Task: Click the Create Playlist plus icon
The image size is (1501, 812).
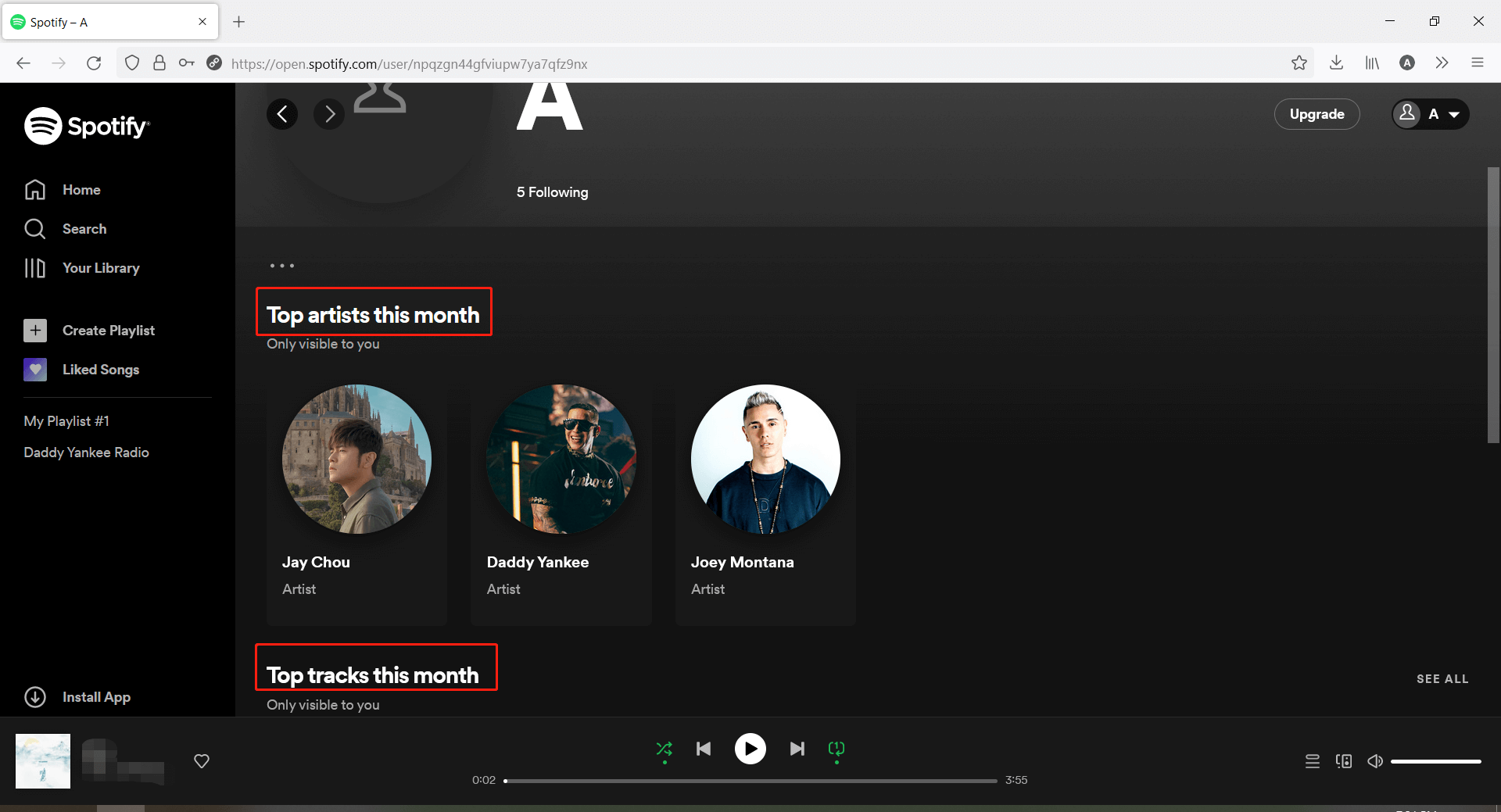Action: tap(35, 331)
